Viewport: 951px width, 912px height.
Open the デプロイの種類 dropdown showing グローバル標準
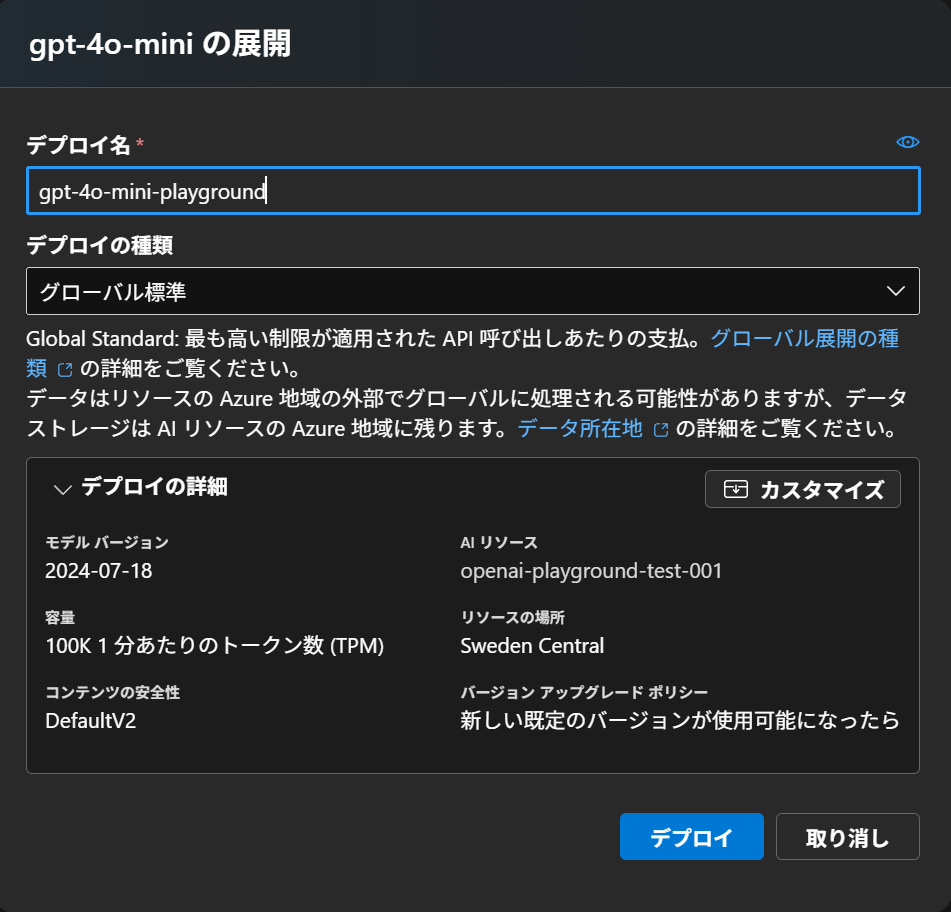[472, 291]
